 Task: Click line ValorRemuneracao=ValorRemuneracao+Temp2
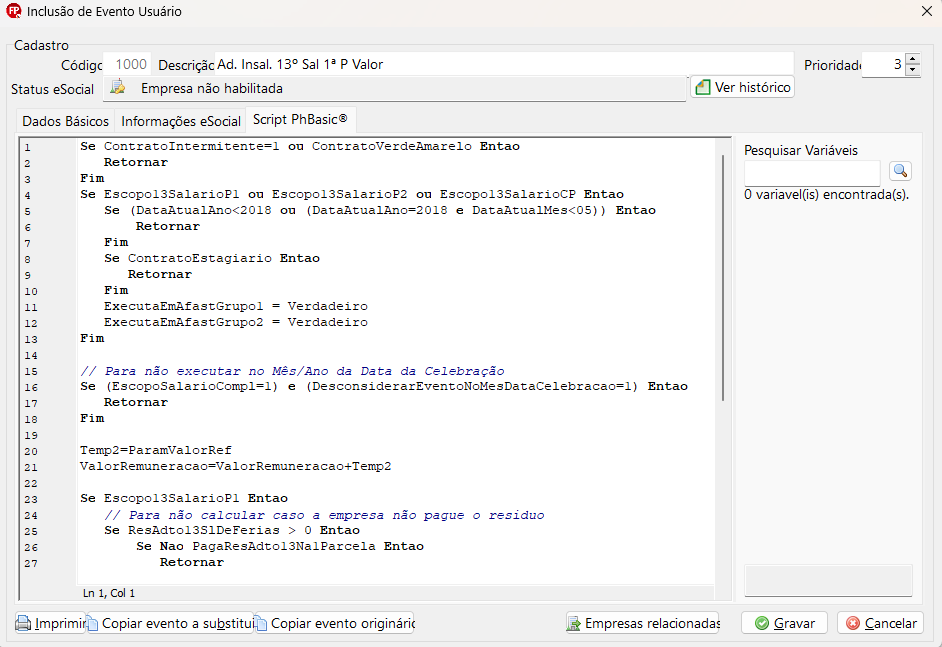click(236, 466)
